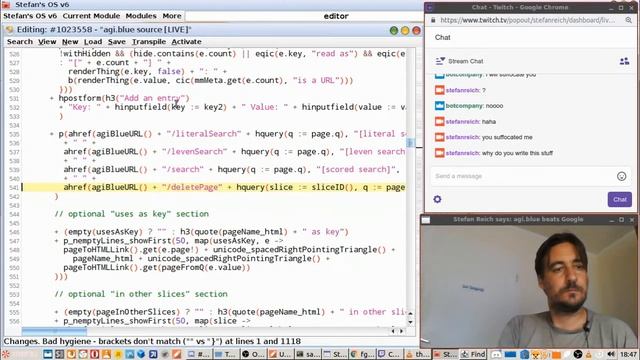Click the grey S launcher icon on taskbar
640x360 pixels.
59,354
